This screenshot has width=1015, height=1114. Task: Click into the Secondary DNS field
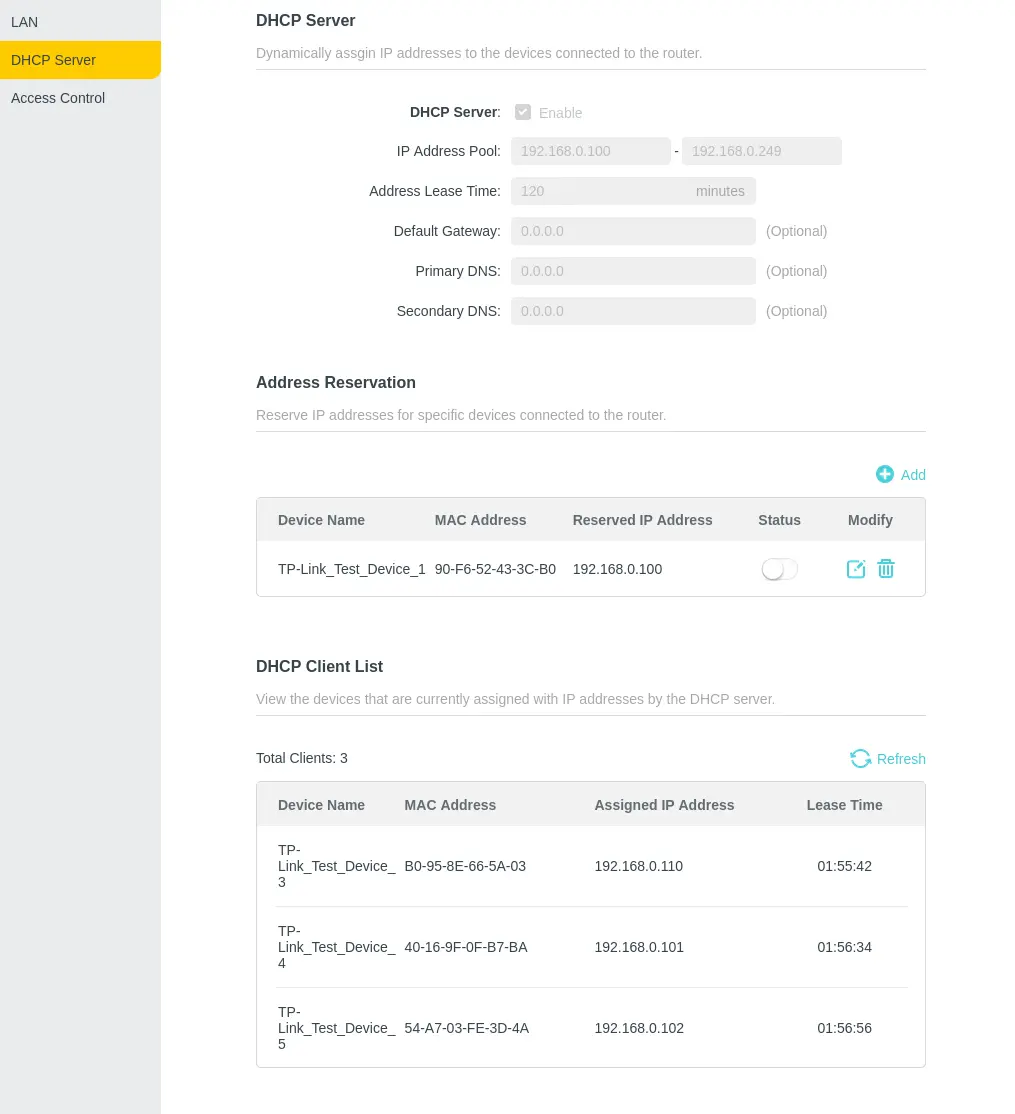[633, 311]
